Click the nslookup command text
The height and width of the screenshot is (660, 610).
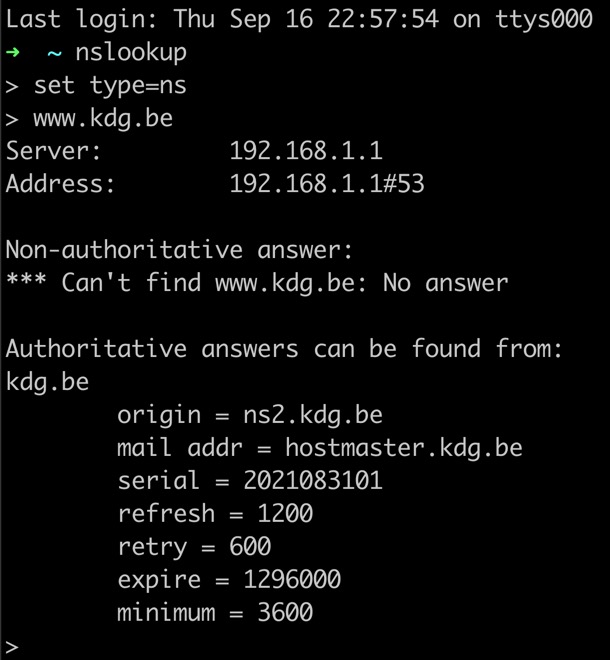(131, 53)
